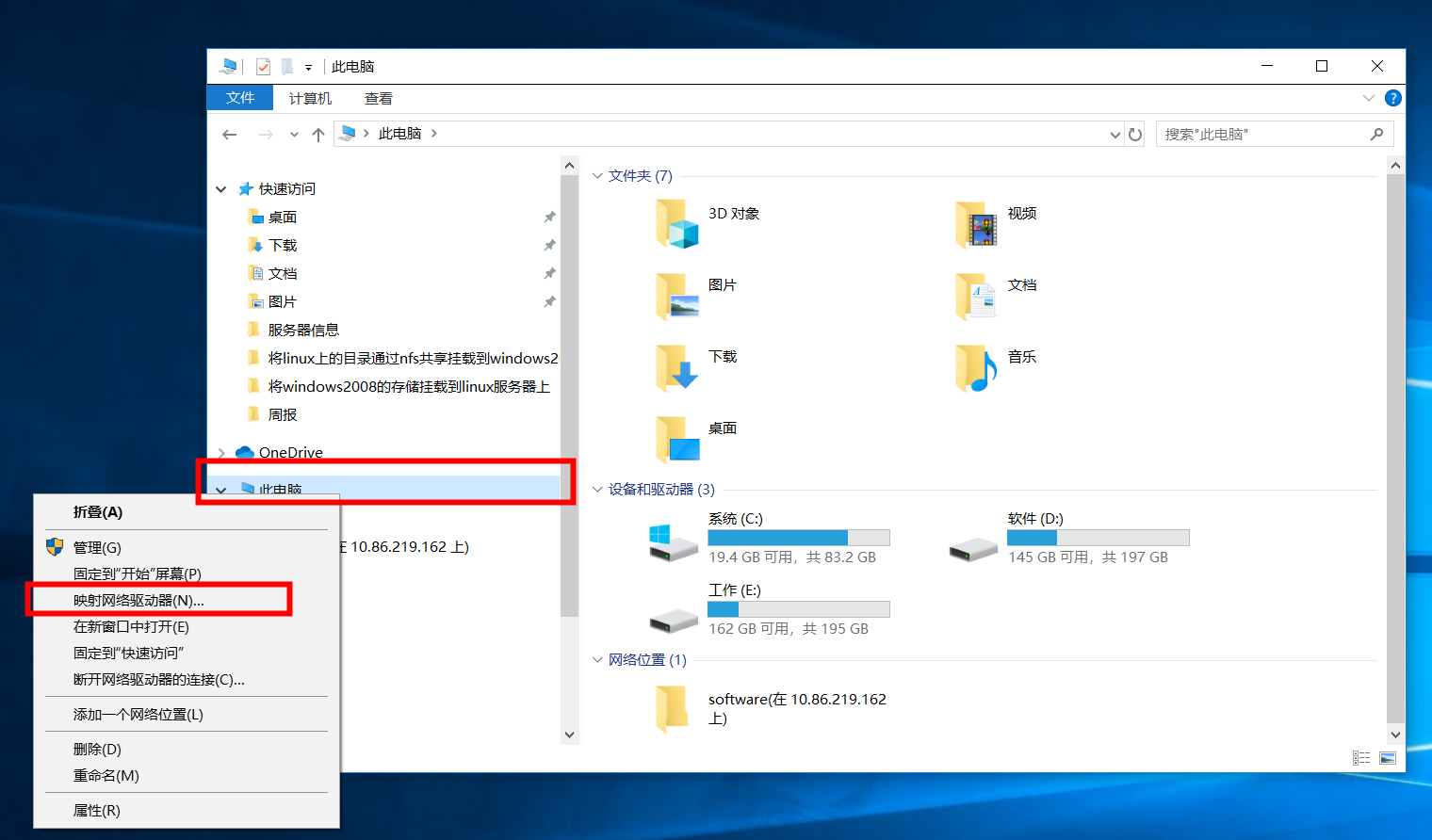Open Properties from the Quick Access Toolbar

click(262, 66)
